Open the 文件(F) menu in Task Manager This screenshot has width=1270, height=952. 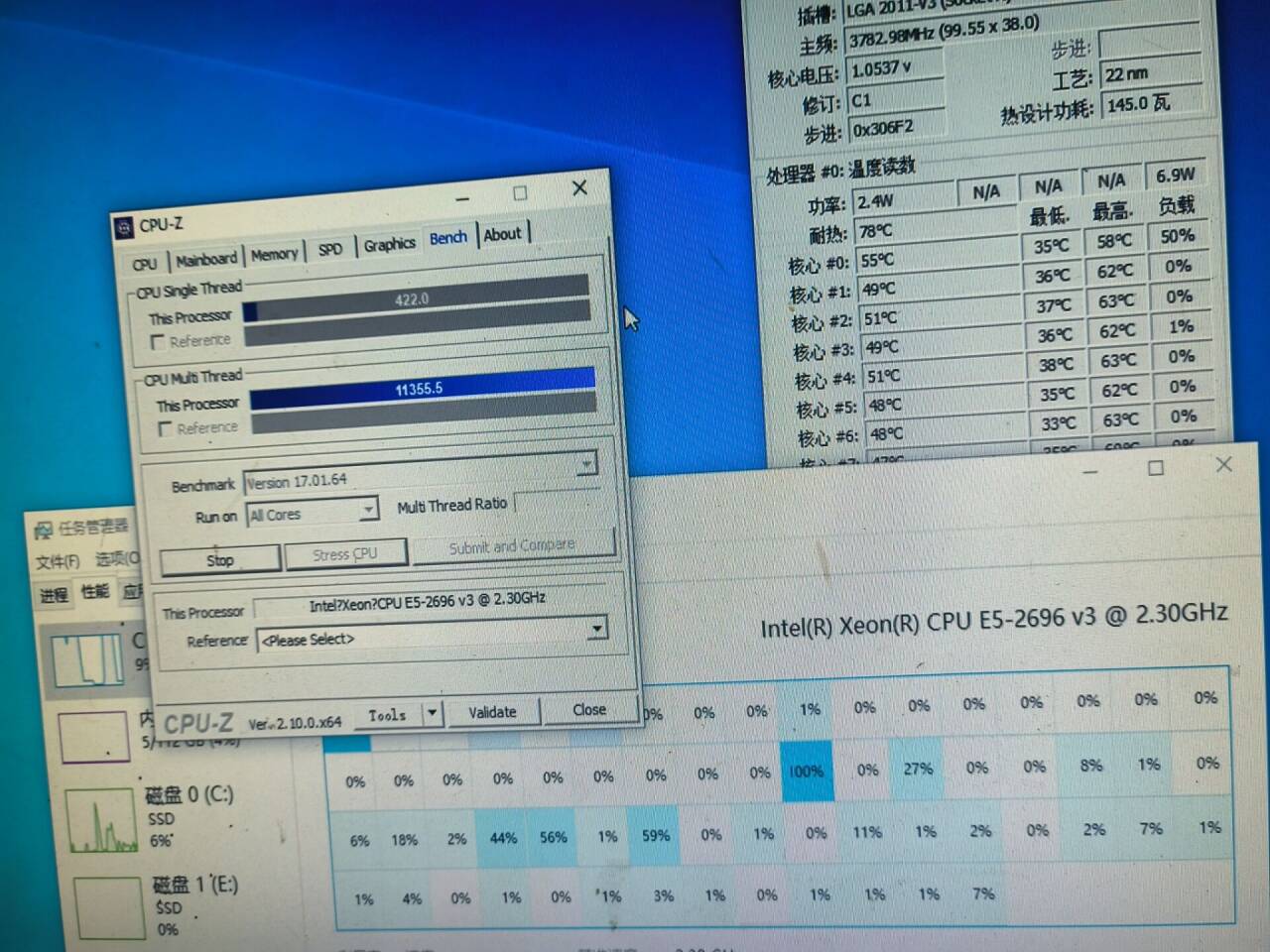(x=59, y=562)
